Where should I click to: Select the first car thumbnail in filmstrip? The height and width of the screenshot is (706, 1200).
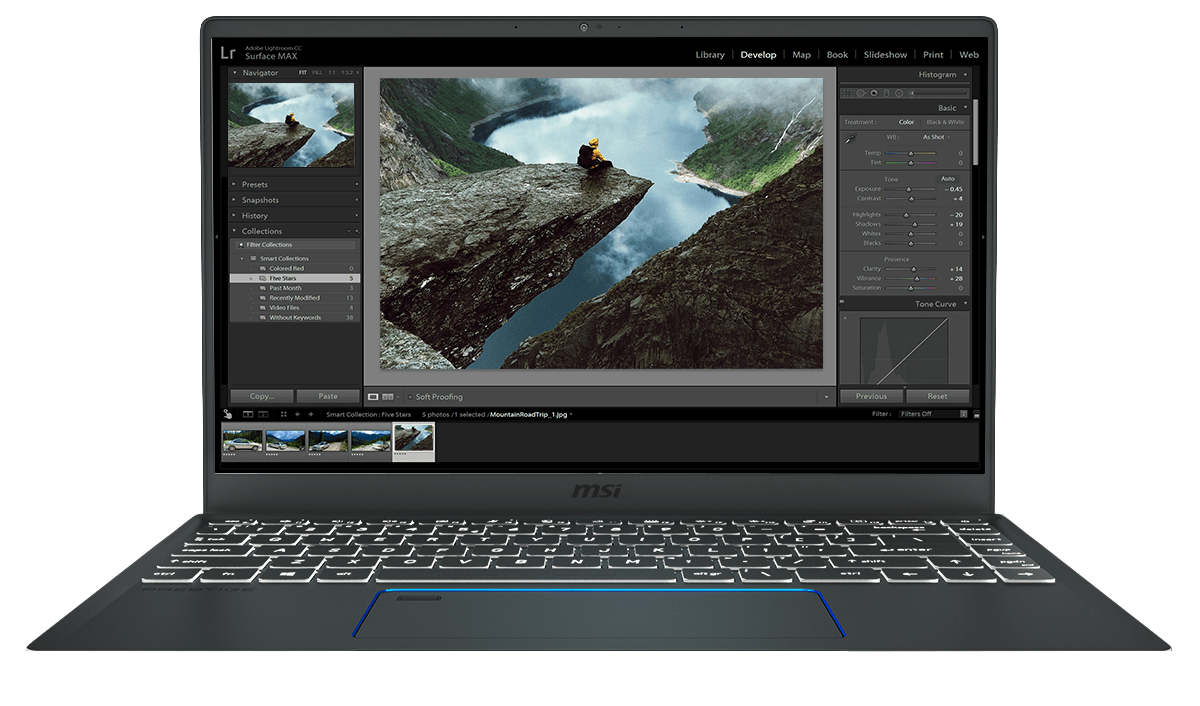pyautogui.click(x=242, y=441)
